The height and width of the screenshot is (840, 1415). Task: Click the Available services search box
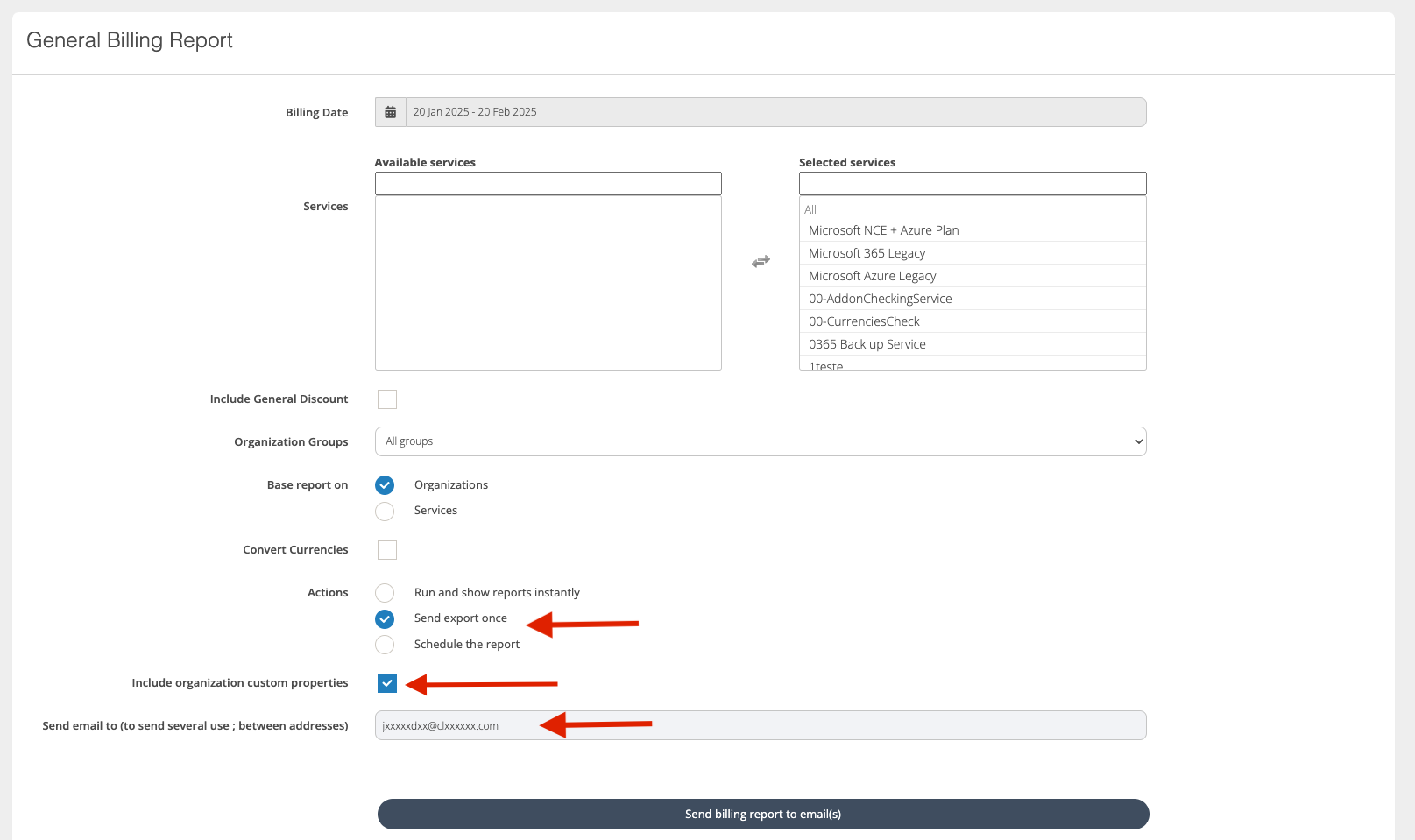coord(548,184)
